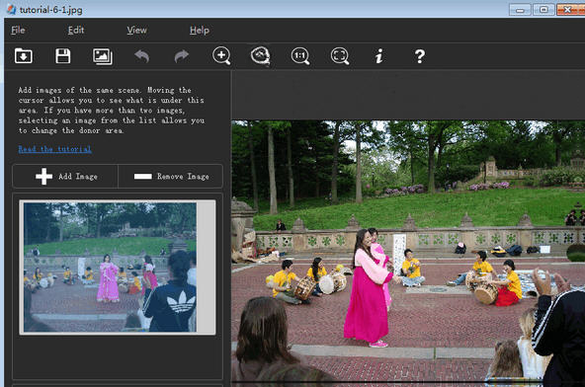Screen dimensions: 585x387
Task: Undo the last action with the arrow icon
Action: (x=142, y=56)
